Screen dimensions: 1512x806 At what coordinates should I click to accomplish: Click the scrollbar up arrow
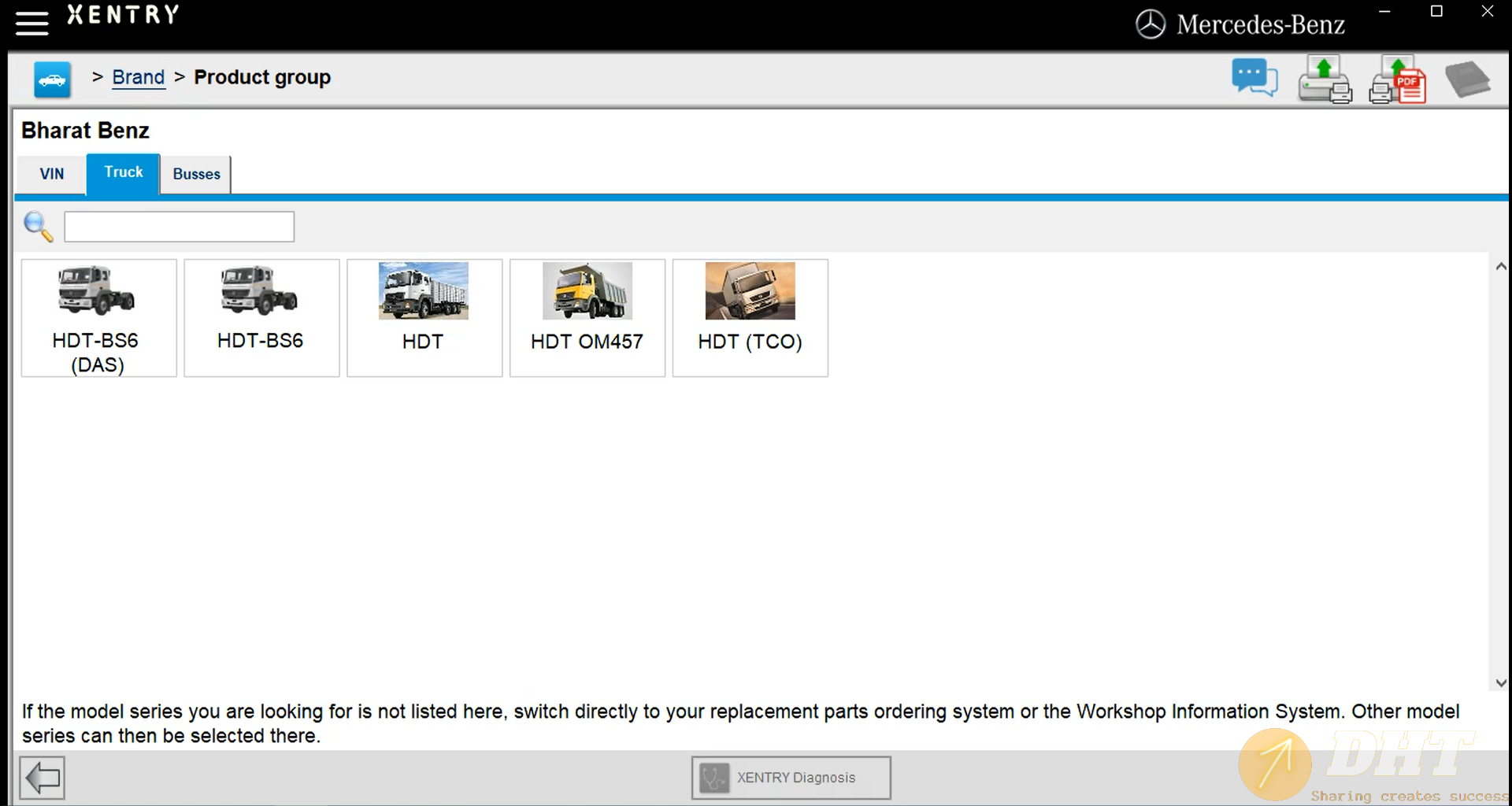pos(1501,267)
